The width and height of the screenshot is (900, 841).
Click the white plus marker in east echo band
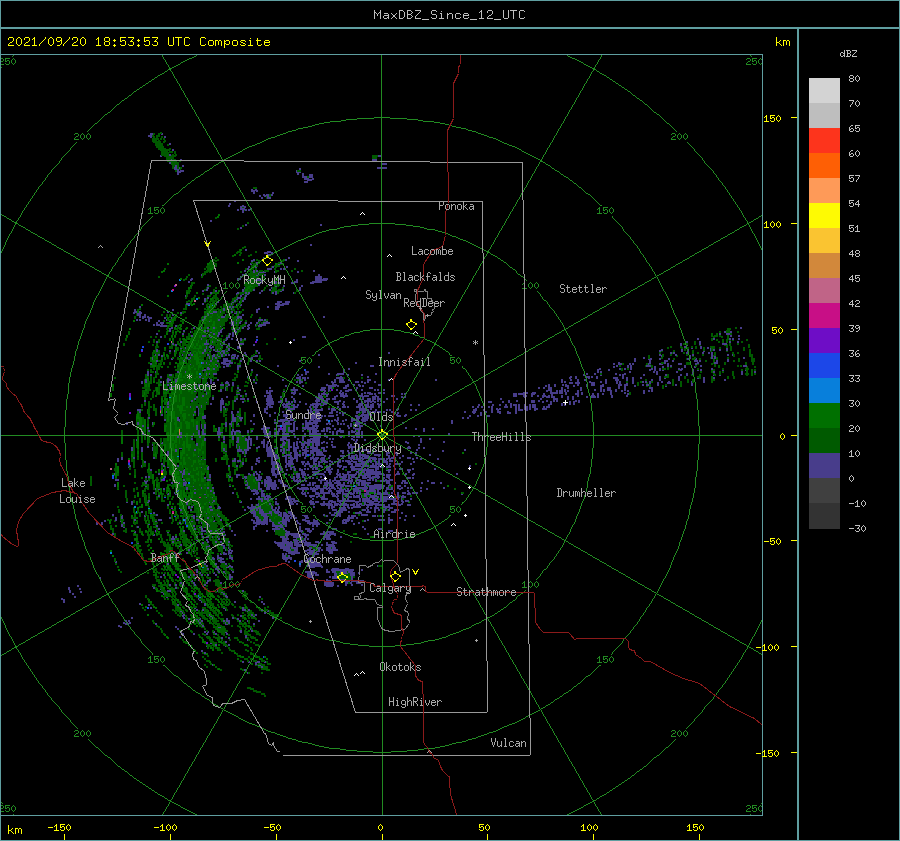pyautogui.click(x=565, y=402)
